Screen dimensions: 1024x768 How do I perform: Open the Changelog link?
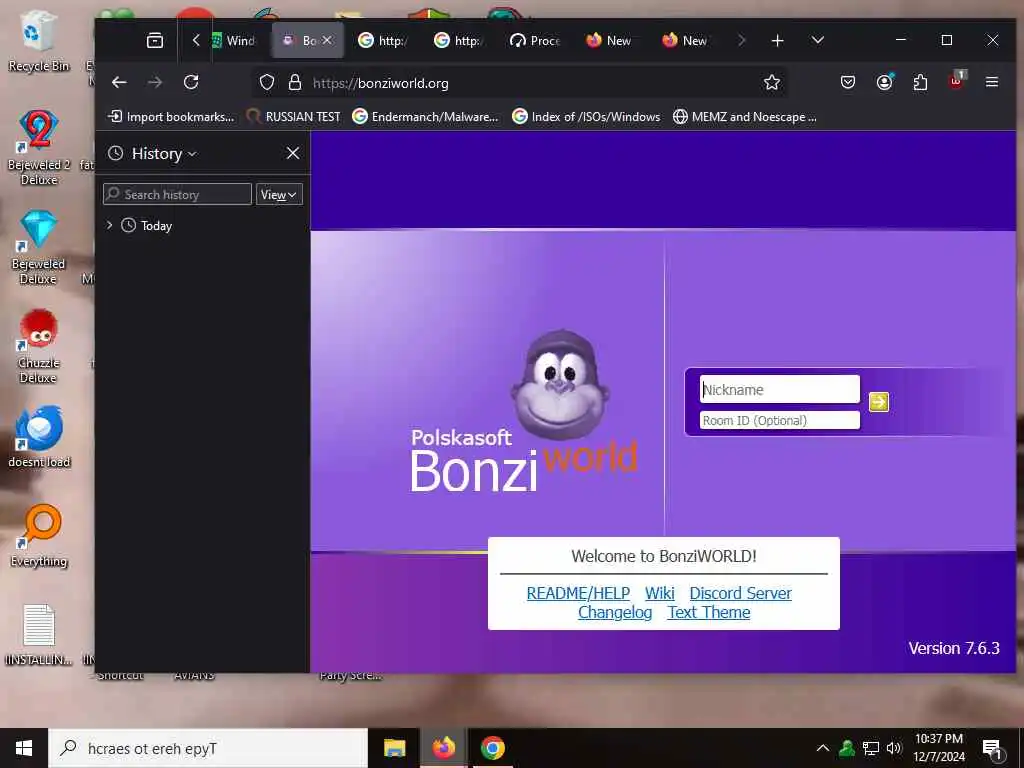pyautogui.click(x=615, y=612)
